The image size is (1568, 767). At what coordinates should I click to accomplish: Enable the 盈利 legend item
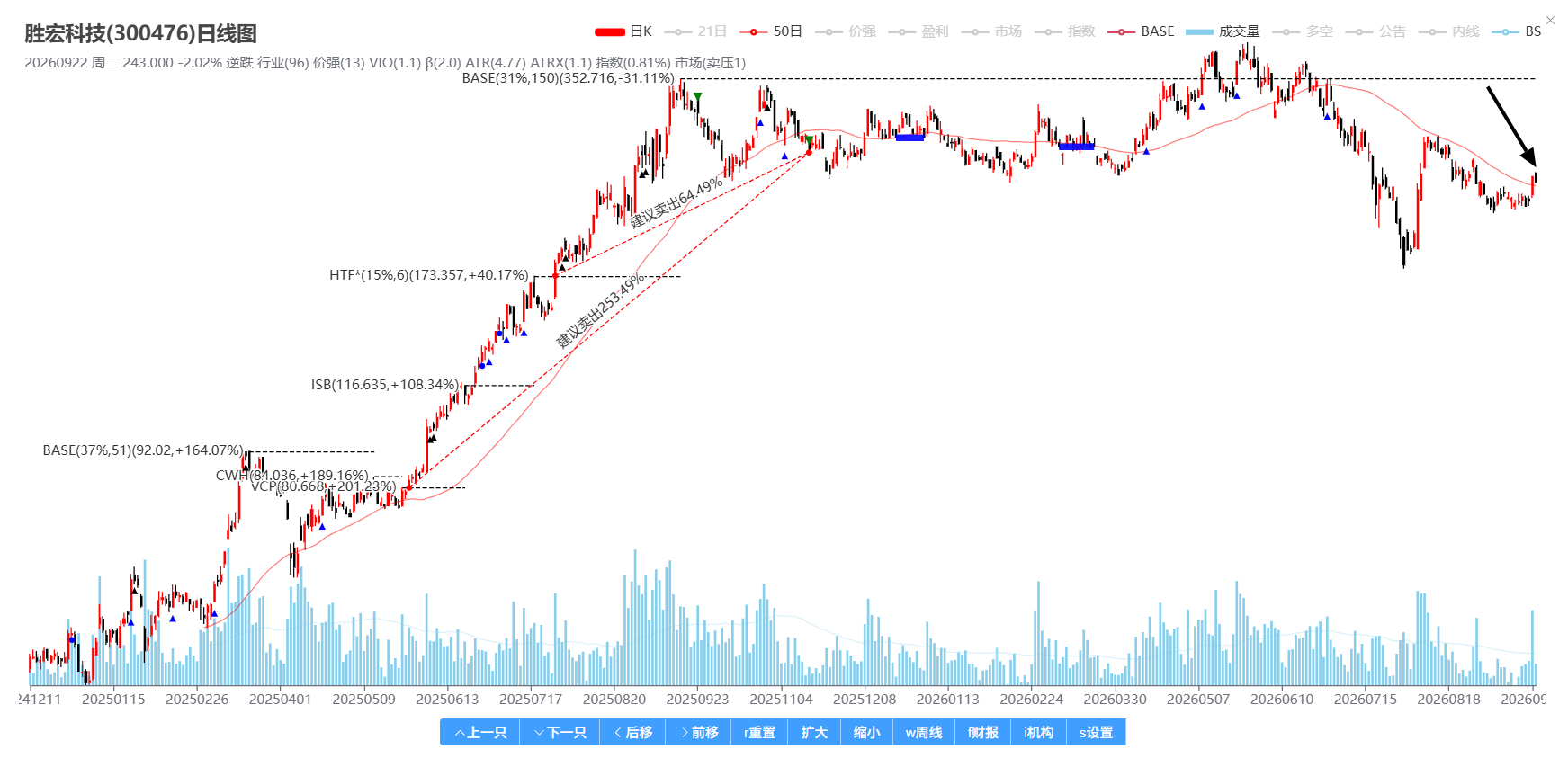pos(918,31)
